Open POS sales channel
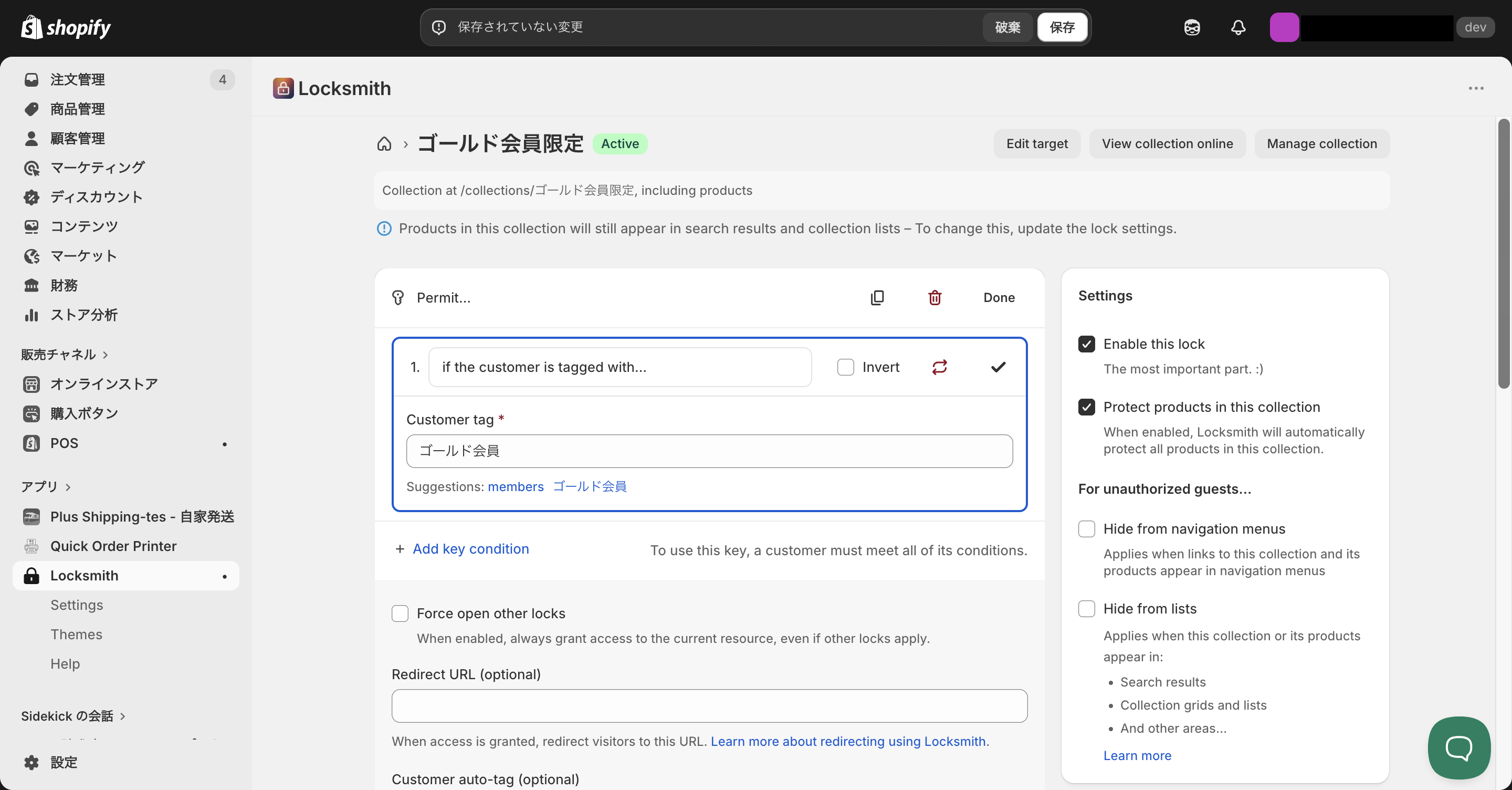Image resolution: width=1512 pixels, height=790 pixels. point(125,442)
